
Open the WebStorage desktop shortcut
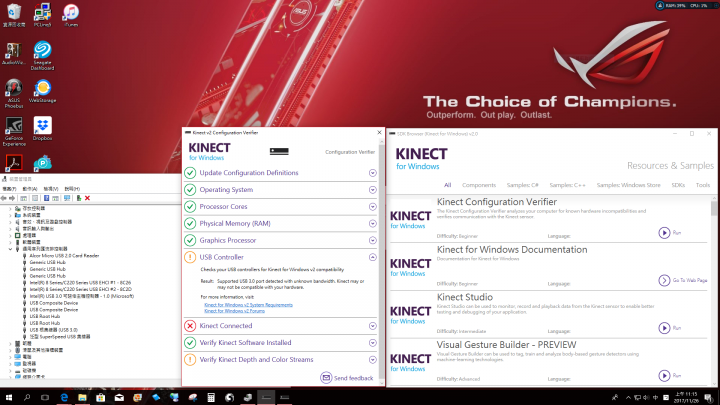pyautogui.click(x=42, y=91)
